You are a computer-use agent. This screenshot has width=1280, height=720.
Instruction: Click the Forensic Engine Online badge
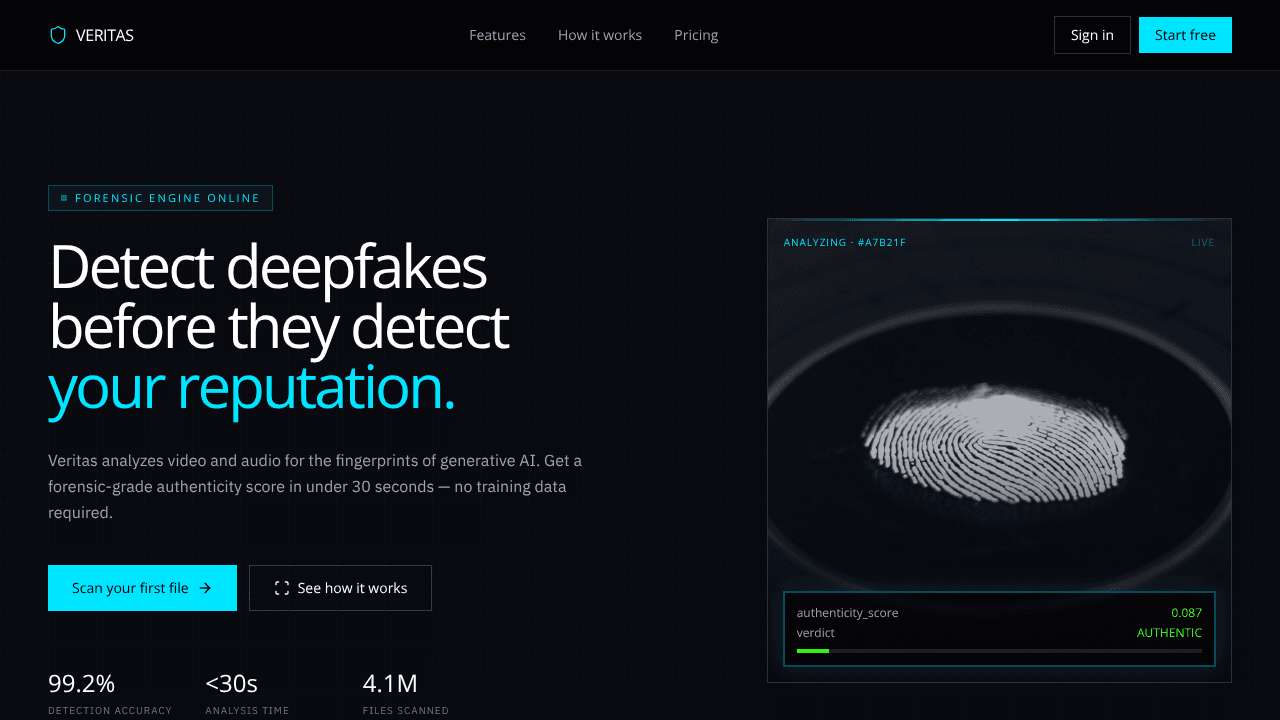160,198
